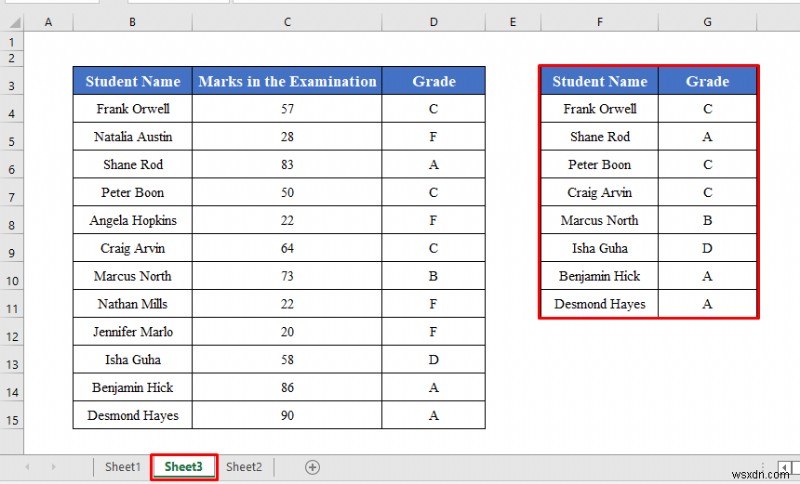Viewport: 800px width, 484px height.
Task: Select the marks cell containing 28
Action: coord(287,136)
